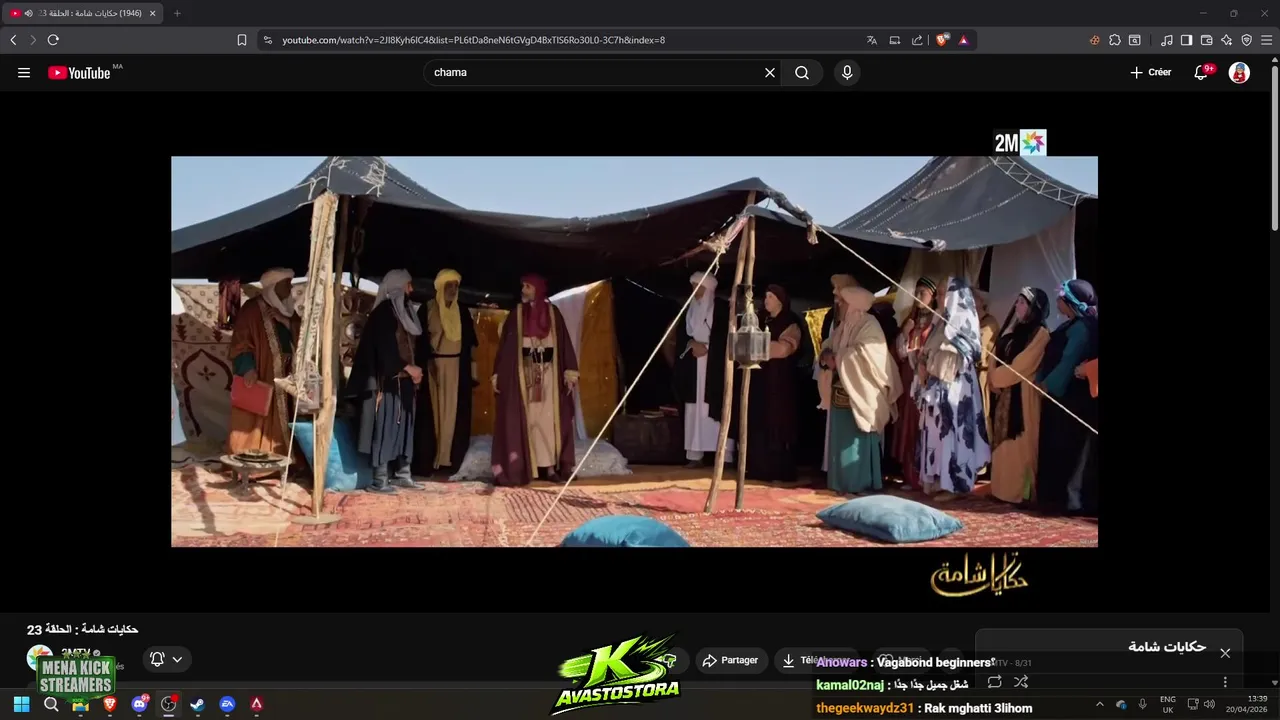1280x720 pixels.
Task: Toggle playlist loop
Action: point(994,682)
